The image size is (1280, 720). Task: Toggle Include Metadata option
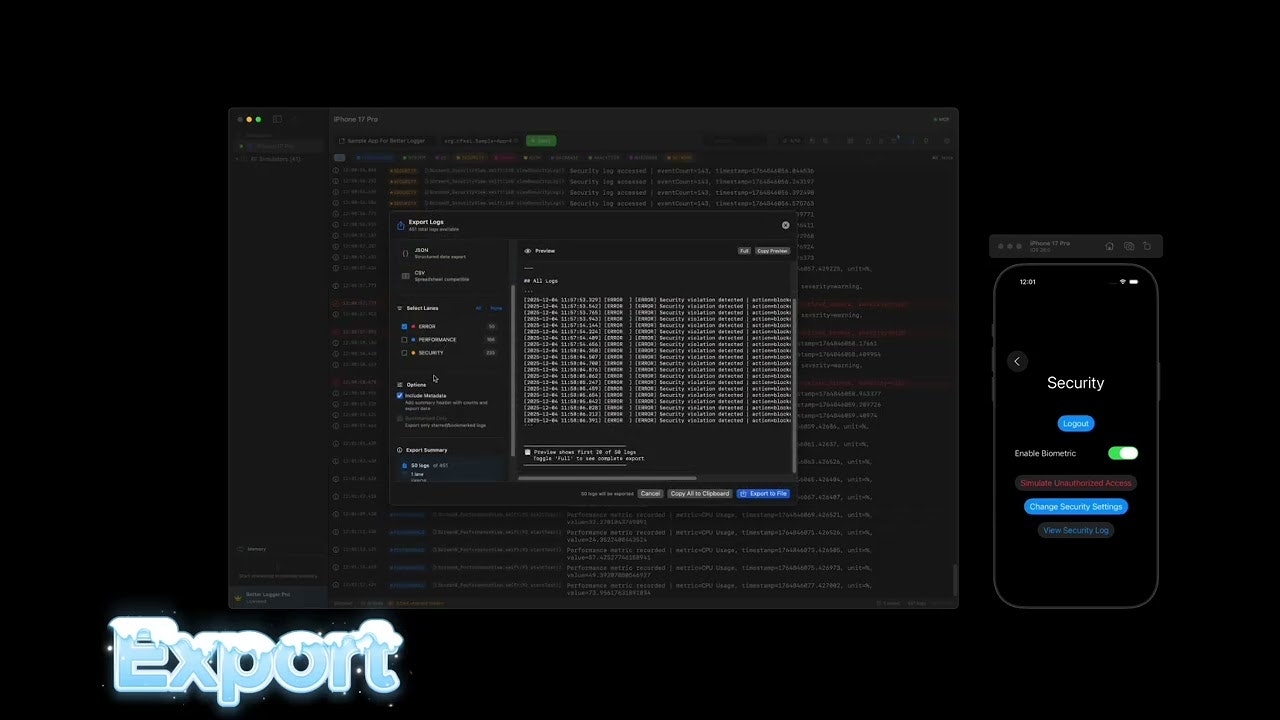[x=400, y=396]
